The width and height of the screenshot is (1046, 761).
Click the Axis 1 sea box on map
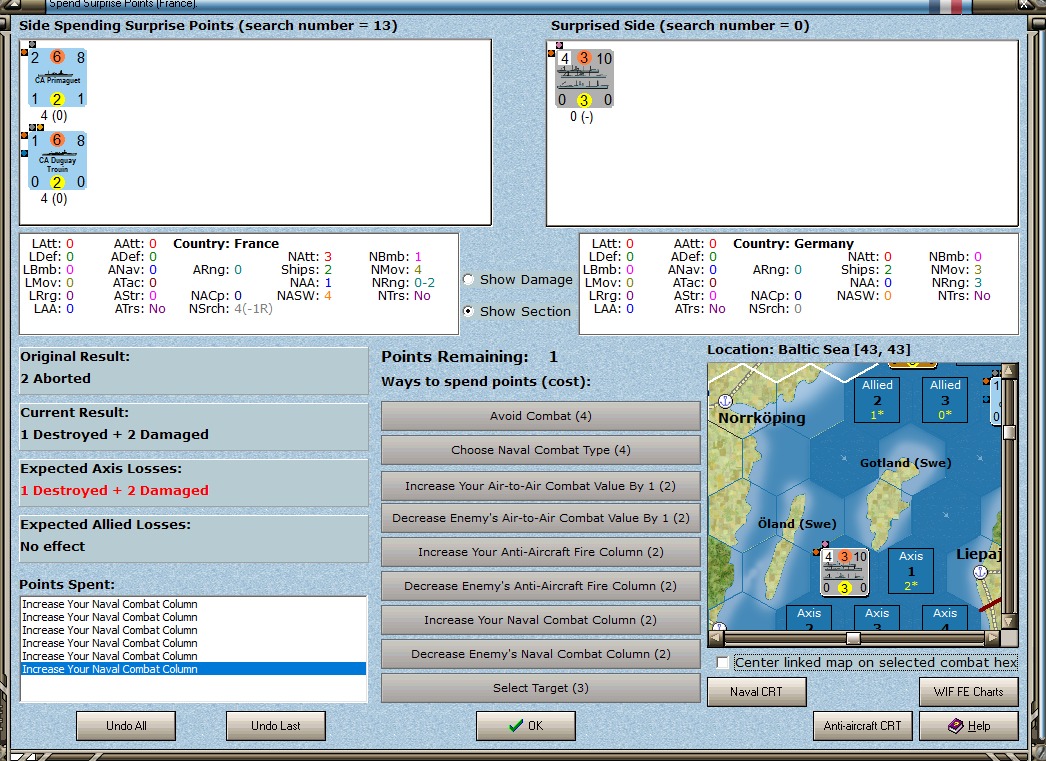(910, 571)
